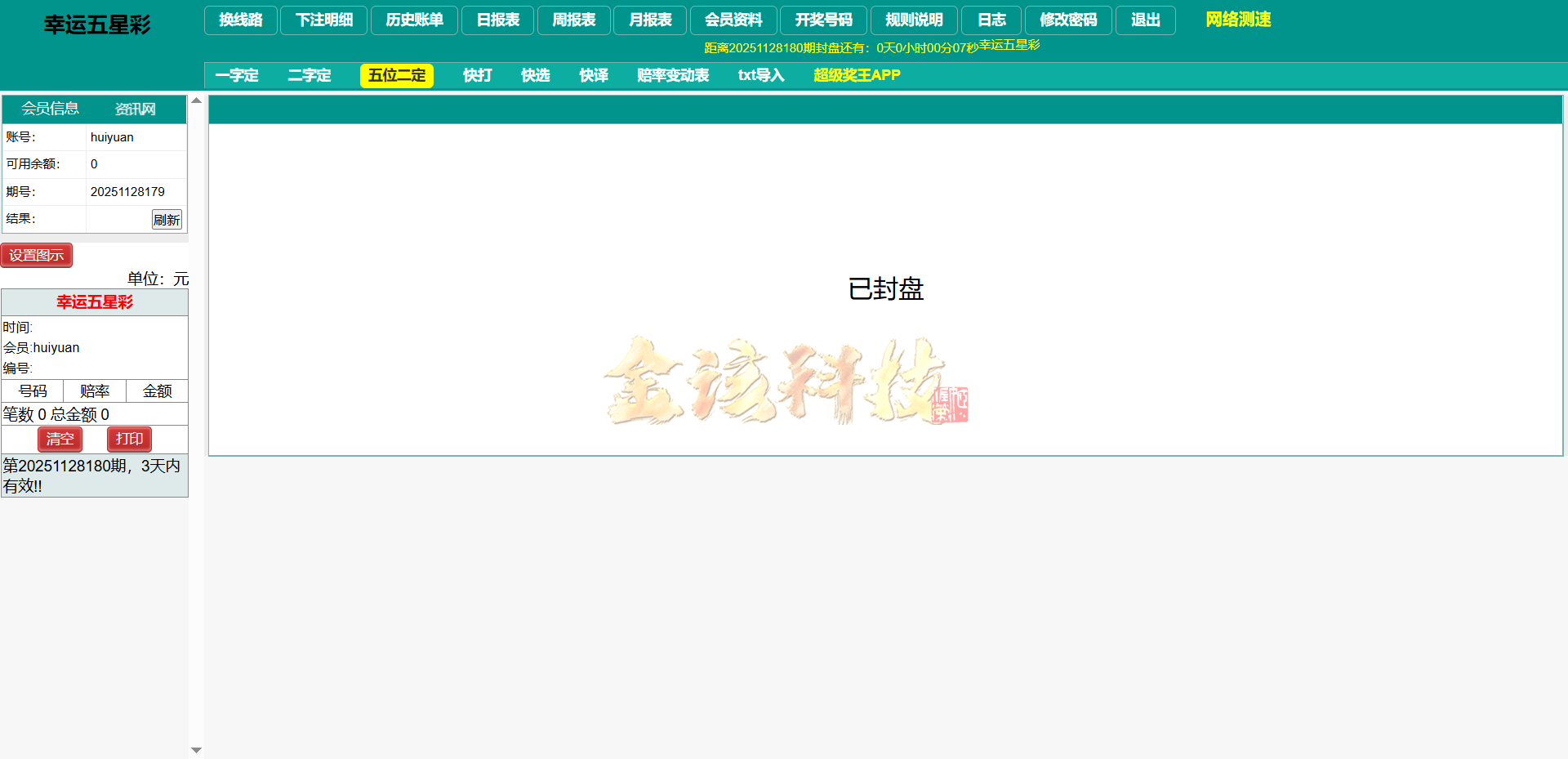The height and width of the screenshot is (759, 1568).
Task: Log out via the 退出 button
Action: pos(1146,20)
